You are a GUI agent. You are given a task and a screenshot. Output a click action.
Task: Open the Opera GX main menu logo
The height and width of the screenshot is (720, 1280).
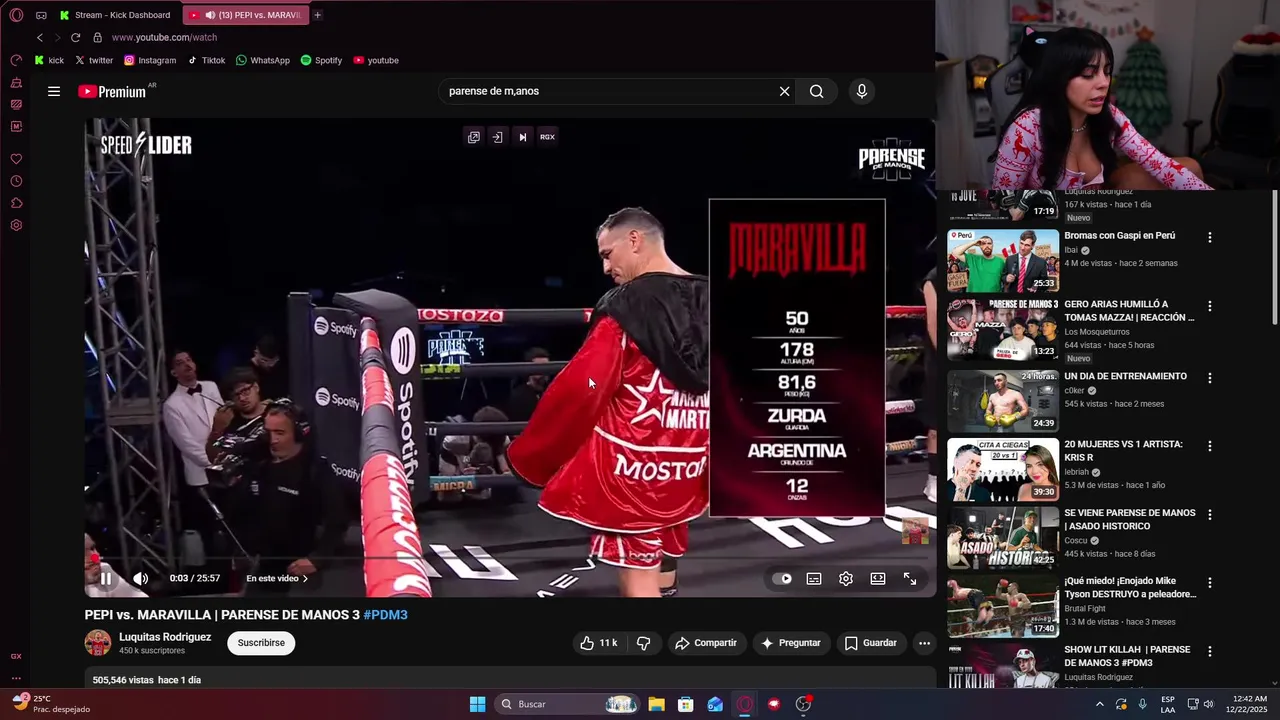tap(16, 15)
